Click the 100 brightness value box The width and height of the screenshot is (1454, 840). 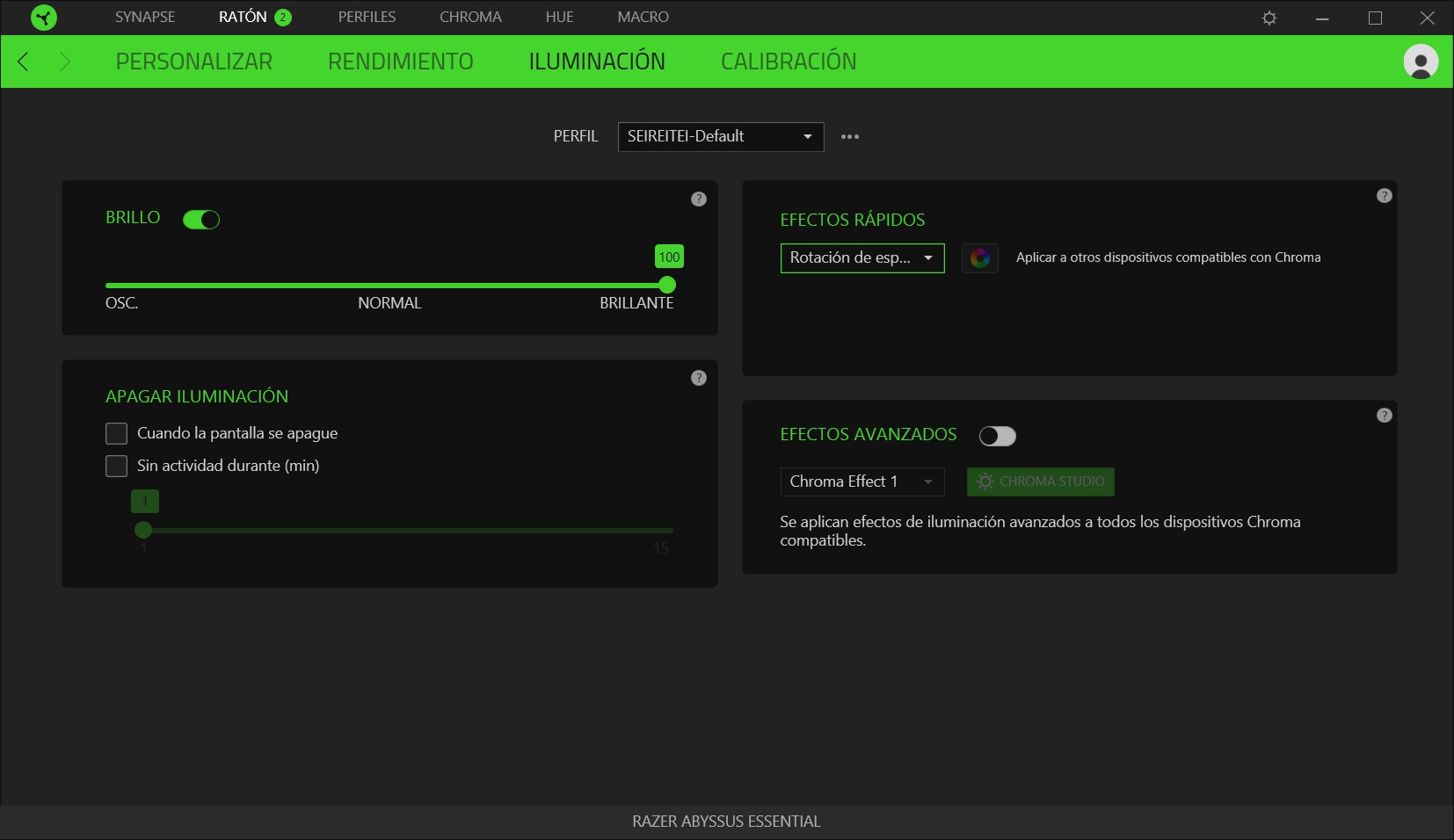tap(669, 257)
